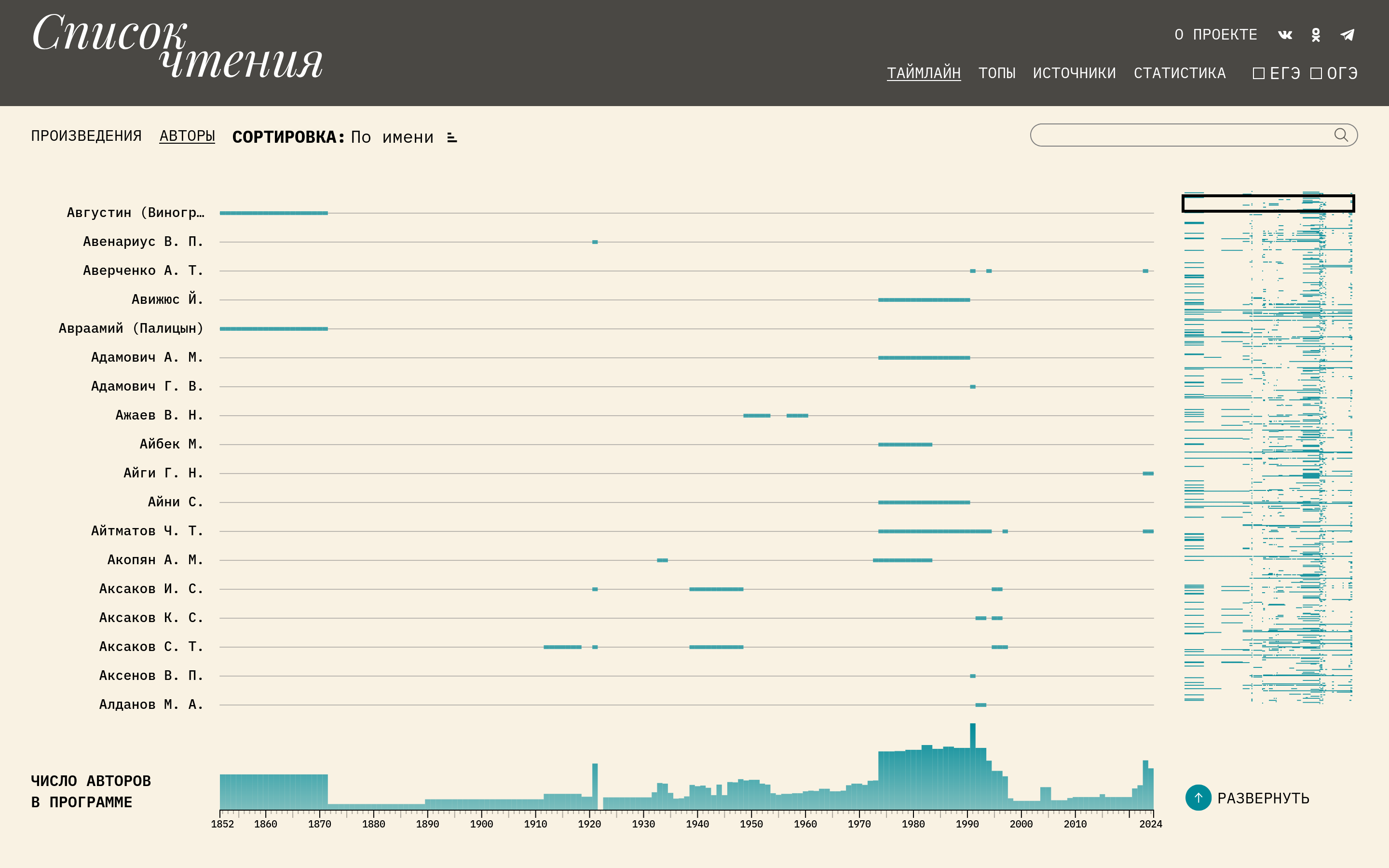1389x868 pixels.
Task: Open sorting dropdown 'По имени'
Action: pyautogui.click(x=392, y=137)
